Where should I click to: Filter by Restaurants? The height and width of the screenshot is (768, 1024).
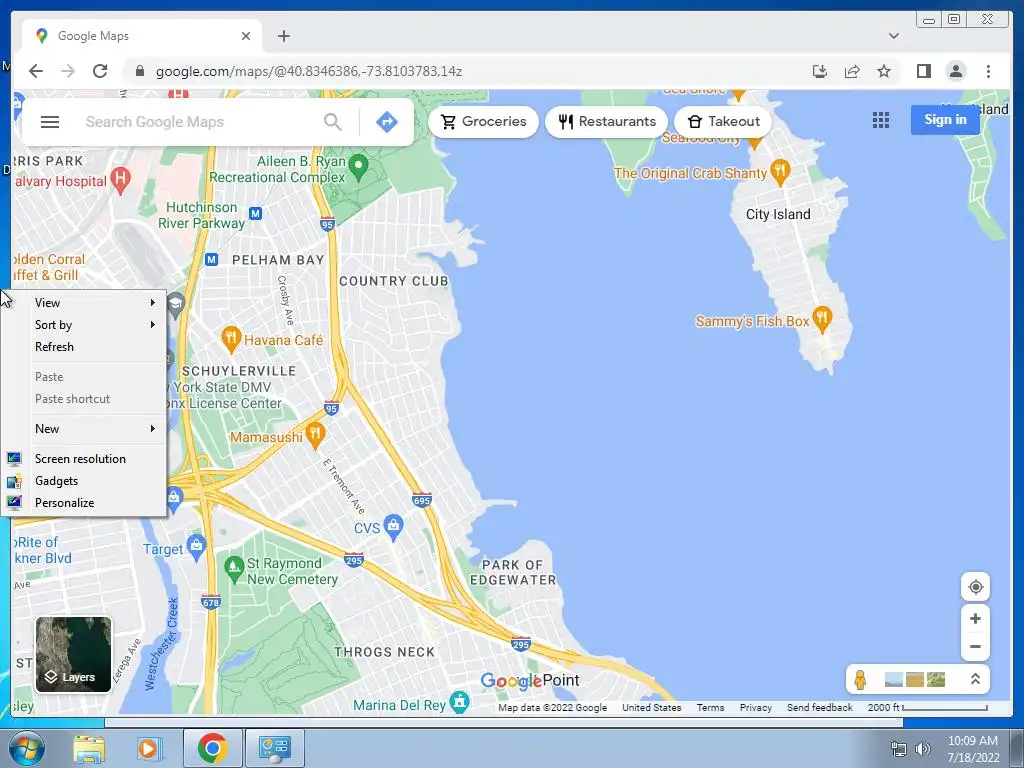click(x=607, y=121)
